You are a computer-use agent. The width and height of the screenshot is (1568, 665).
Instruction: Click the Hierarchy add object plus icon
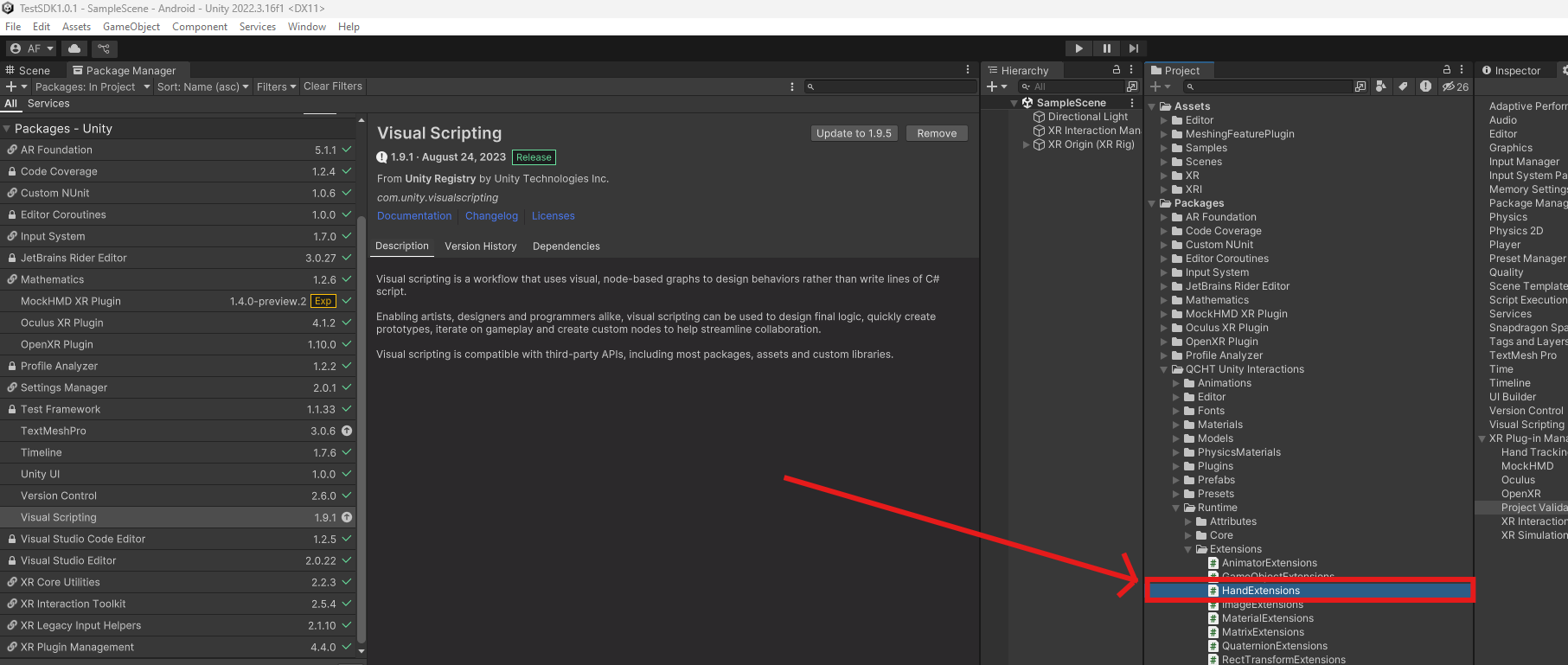997,86
